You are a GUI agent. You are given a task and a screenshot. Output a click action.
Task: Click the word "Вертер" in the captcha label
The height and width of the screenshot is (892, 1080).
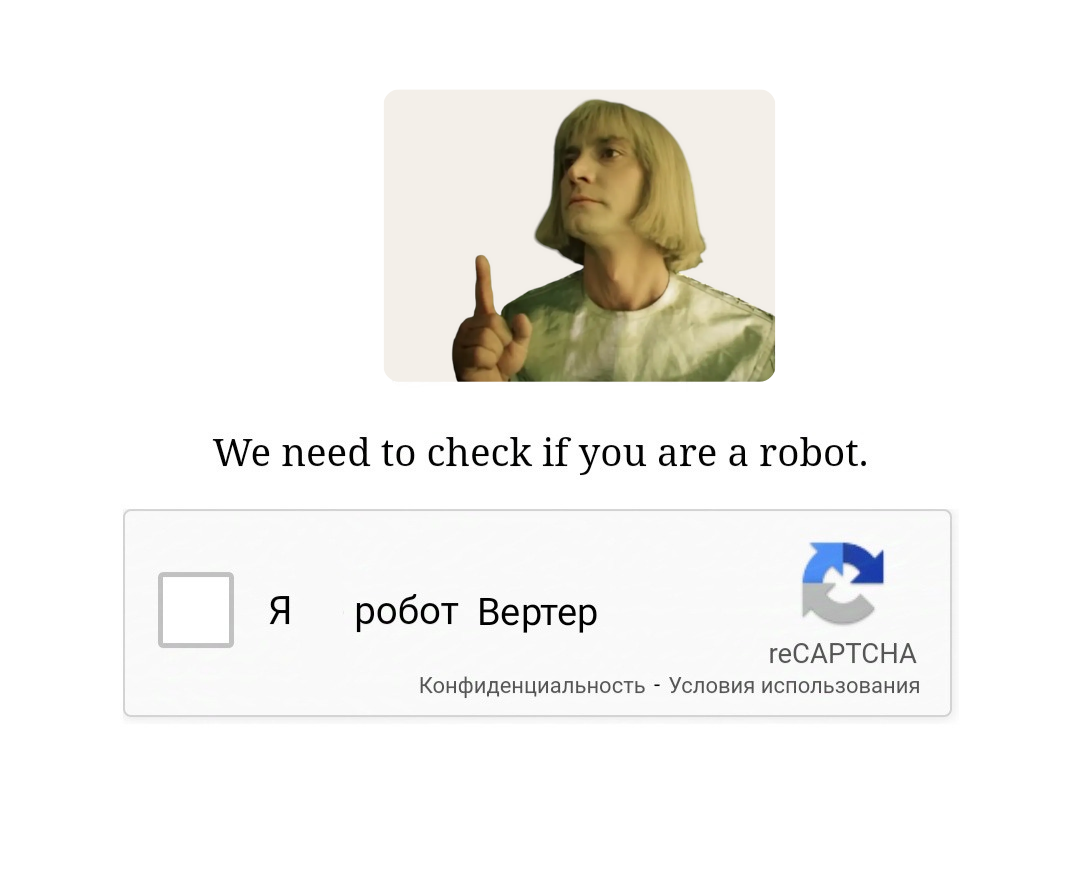coord(537,612)
